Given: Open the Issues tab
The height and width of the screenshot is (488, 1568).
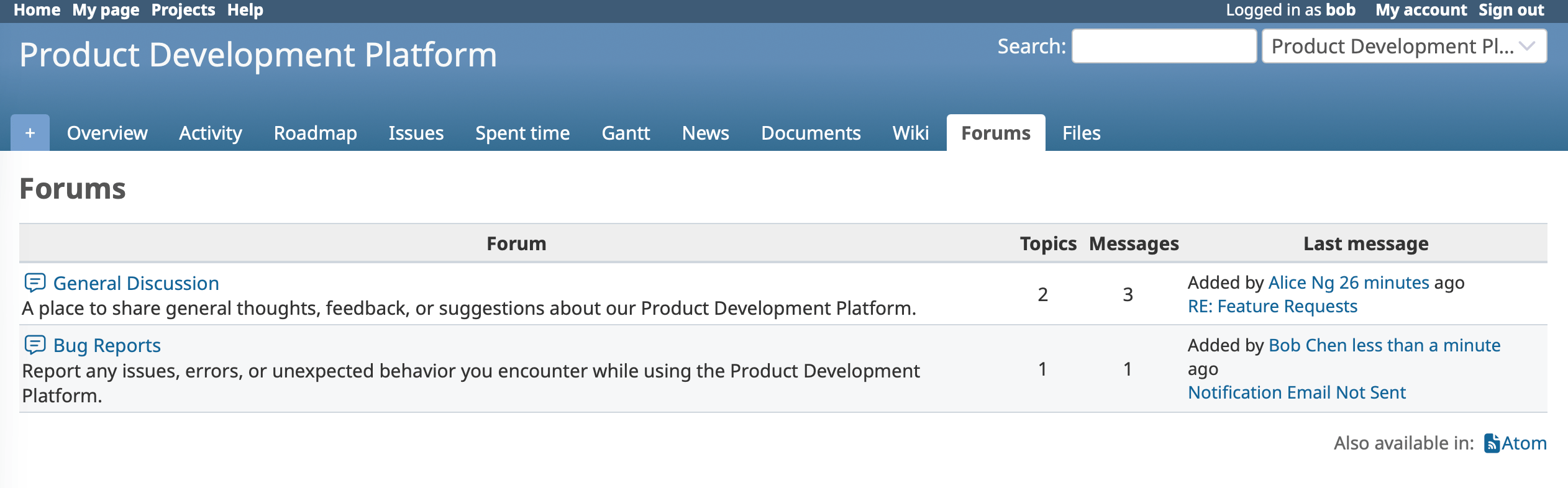Looking at the screenshot, I should (416, 133).
